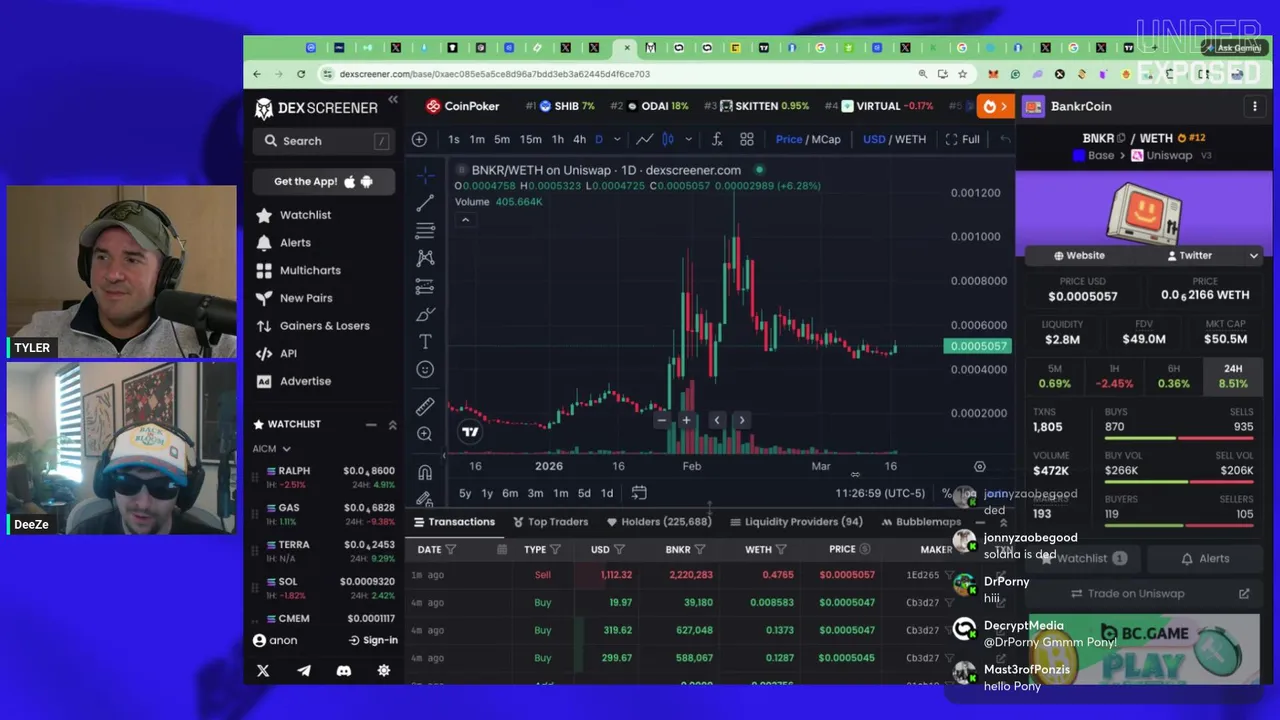The height and width of the screenshot is (720, 1280).
Task: Expand more links beside Twitter
Action: pyautogui.click(x=1253, y=256)
